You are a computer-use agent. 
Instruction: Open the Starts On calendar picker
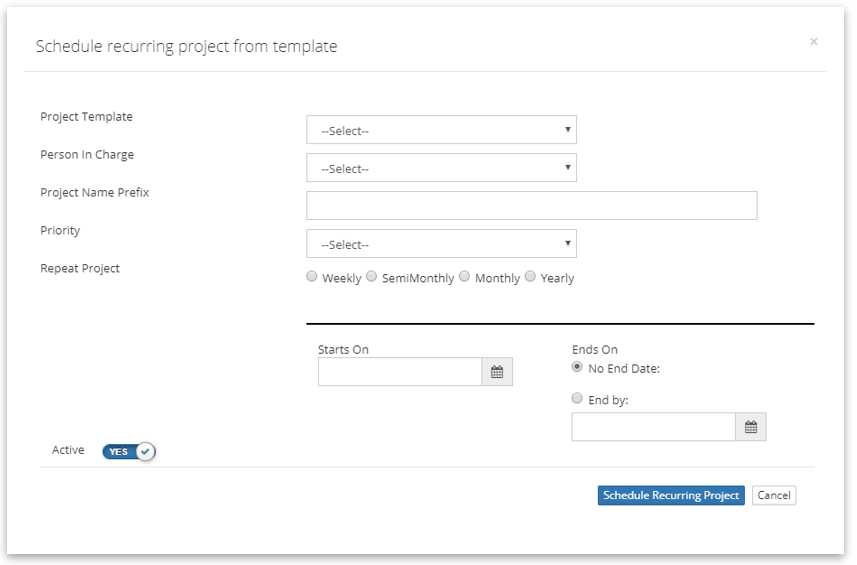pyautogui.click(x=497, y=372)
